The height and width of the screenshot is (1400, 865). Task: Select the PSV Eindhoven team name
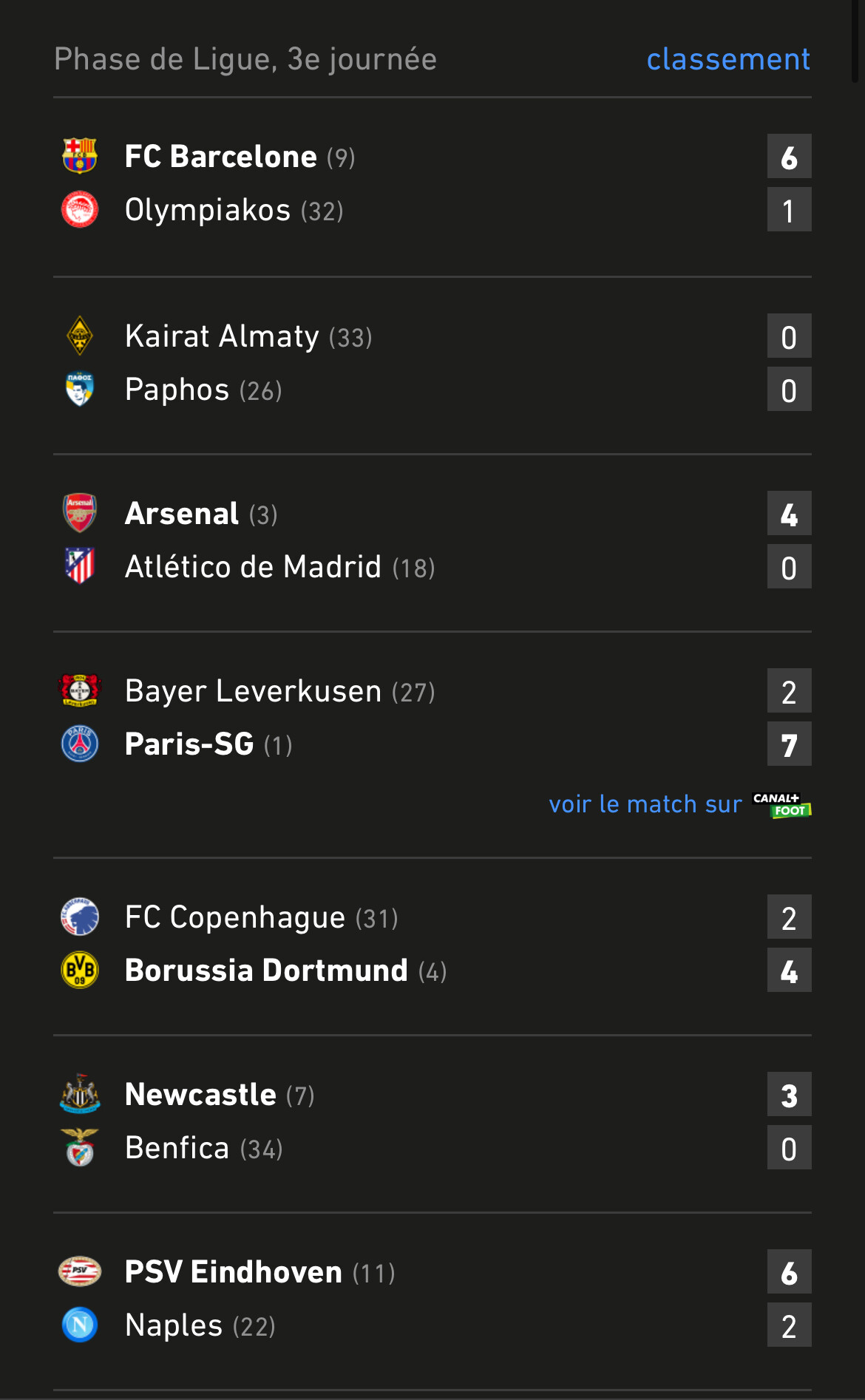233,1272
